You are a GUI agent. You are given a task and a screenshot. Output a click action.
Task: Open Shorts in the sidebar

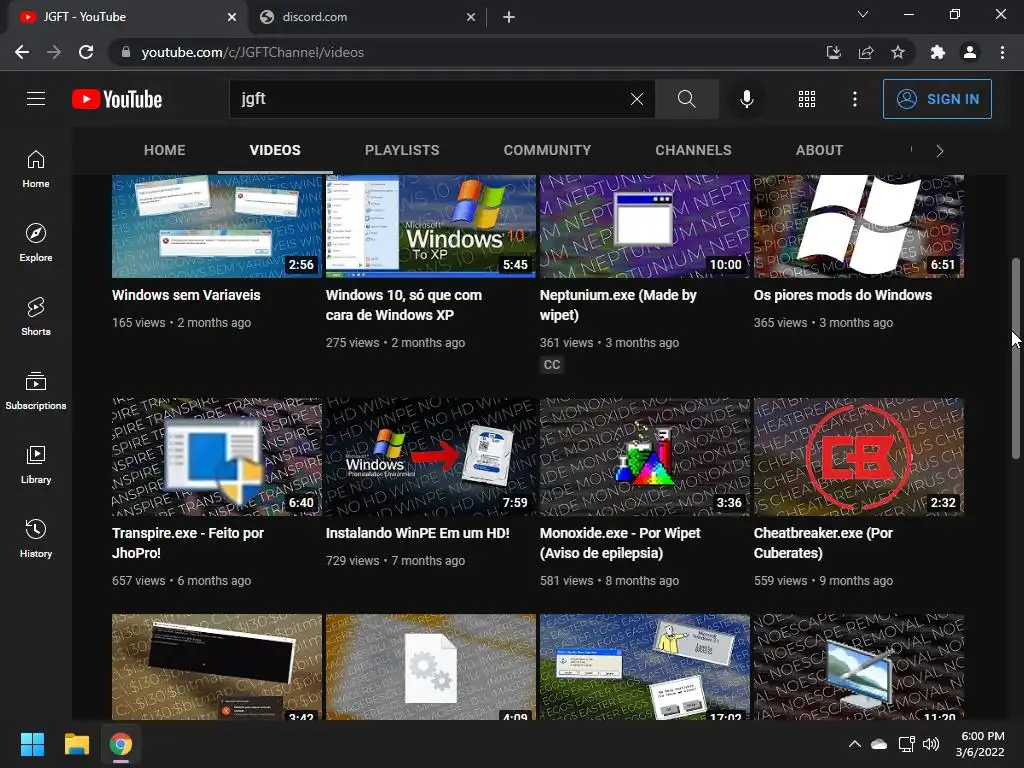(36, 317)
